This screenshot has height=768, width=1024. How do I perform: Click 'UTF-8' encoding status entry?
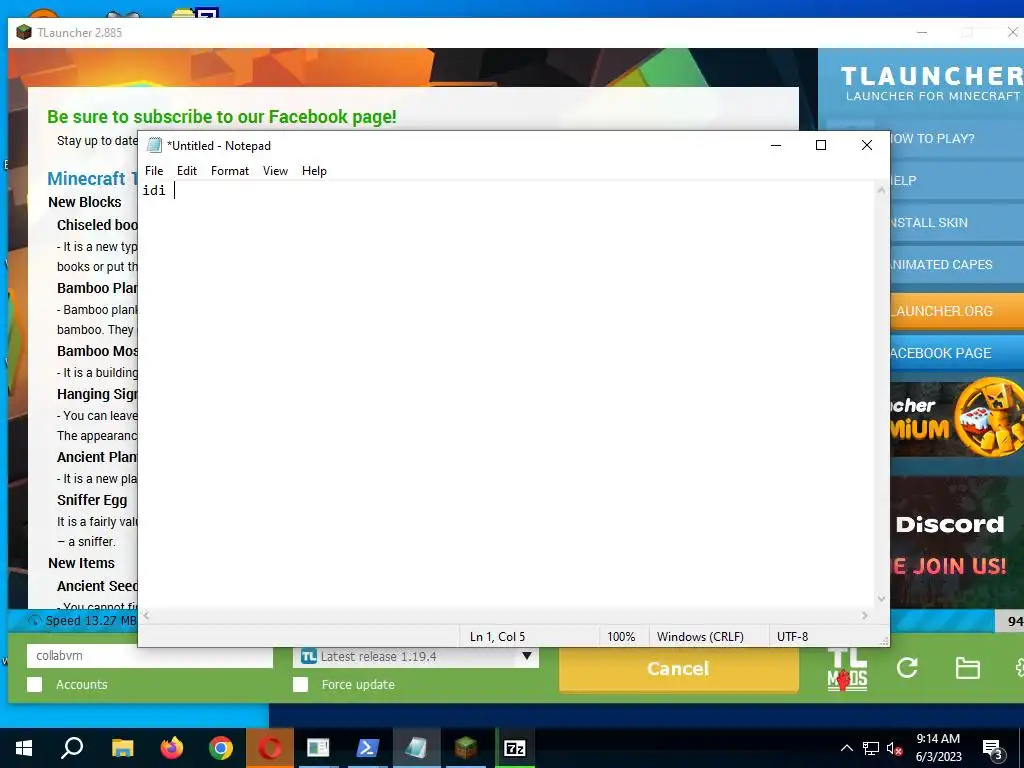792,637
